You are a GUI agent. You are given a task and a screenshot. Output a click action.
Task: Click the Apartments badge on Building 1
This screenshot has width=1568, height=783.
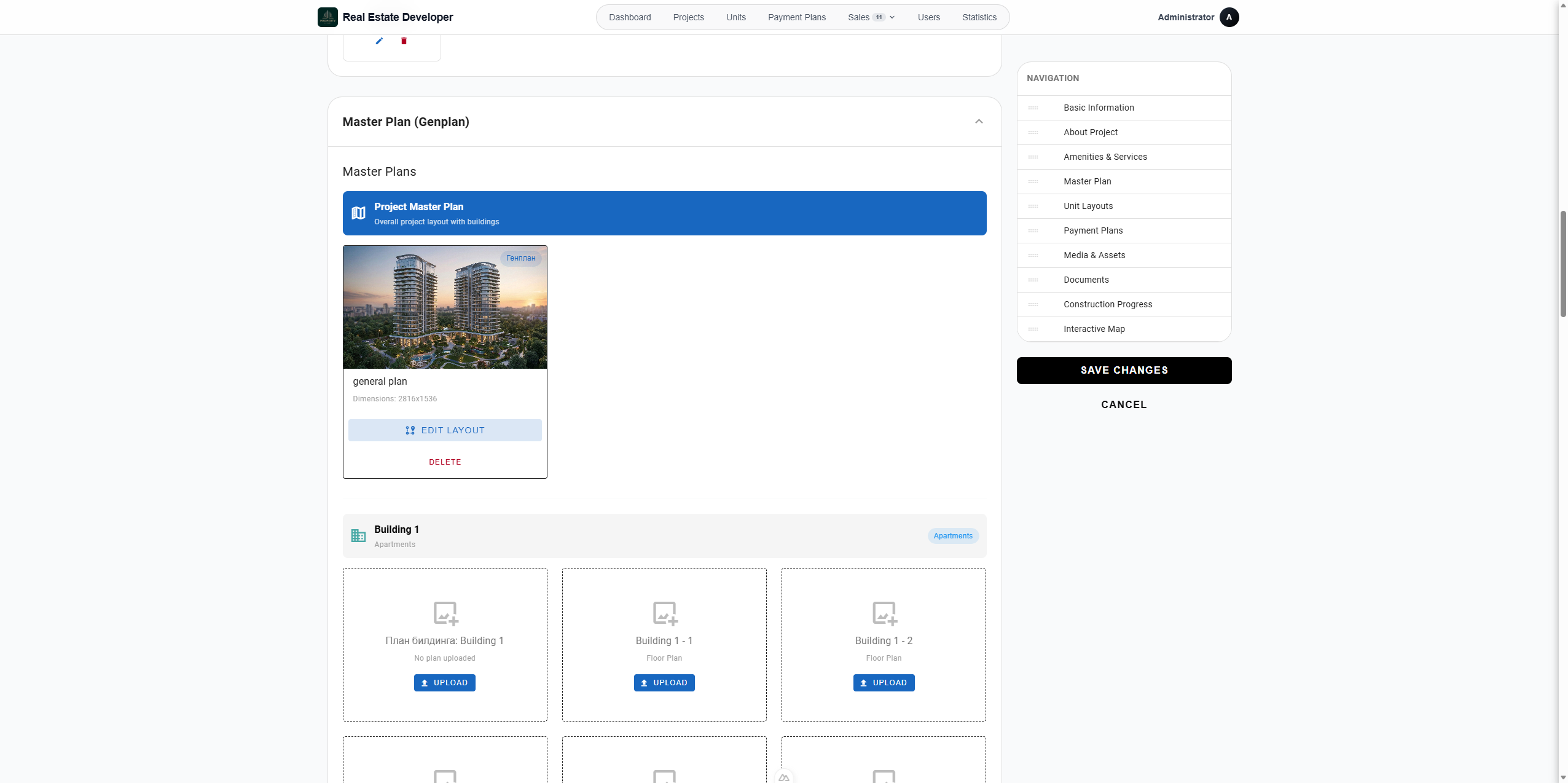pyautogui.click(x=953, y=536)
